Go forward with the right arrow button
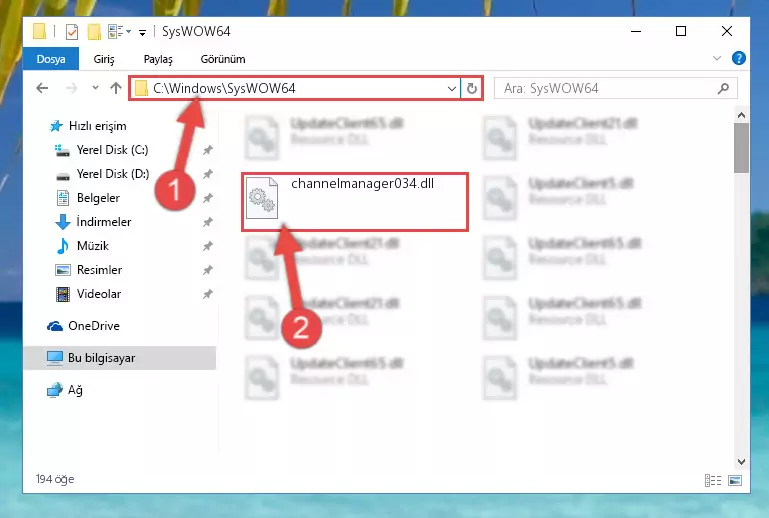The image size is (769, 518). tap(72, 88)
